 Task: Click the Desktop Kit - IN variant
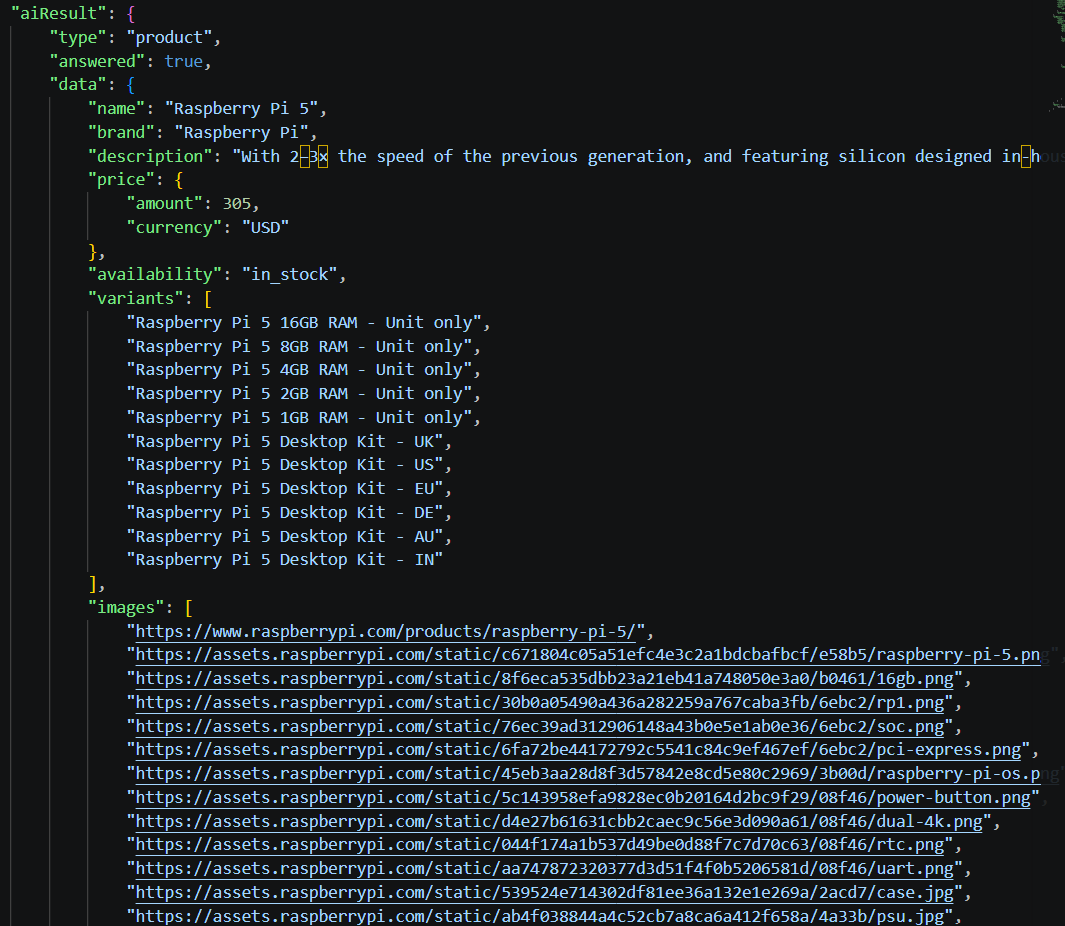coord(285,560)
